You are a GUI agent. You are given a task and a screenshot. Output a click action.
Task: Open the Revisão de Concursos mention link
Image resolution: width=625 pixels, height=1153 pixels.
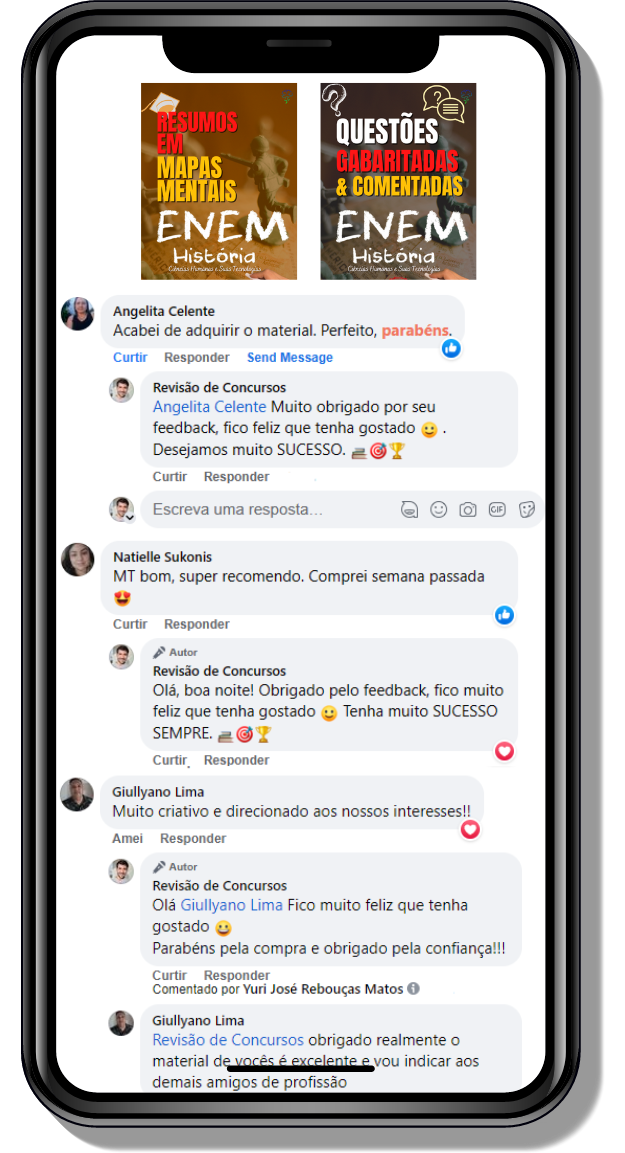pyautogui.click(x=228, y=1040)
